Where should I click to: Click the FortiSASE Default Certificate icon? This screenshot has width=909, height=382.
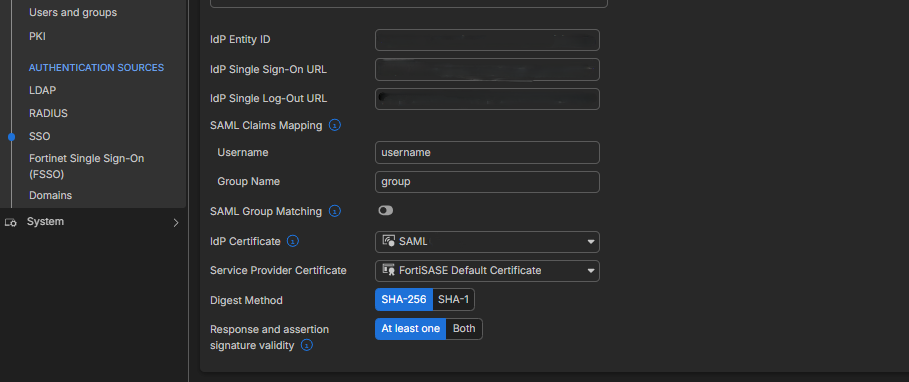point(388,270)
